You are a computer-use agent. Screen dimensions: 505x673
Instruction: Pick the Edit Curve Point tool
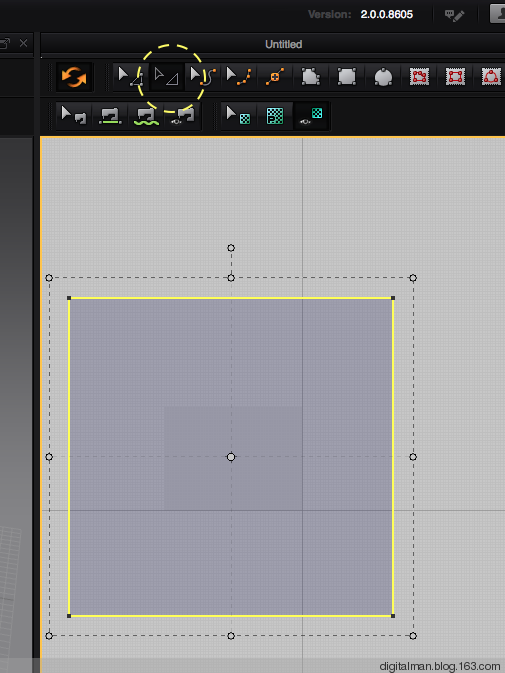pos(239,77)
